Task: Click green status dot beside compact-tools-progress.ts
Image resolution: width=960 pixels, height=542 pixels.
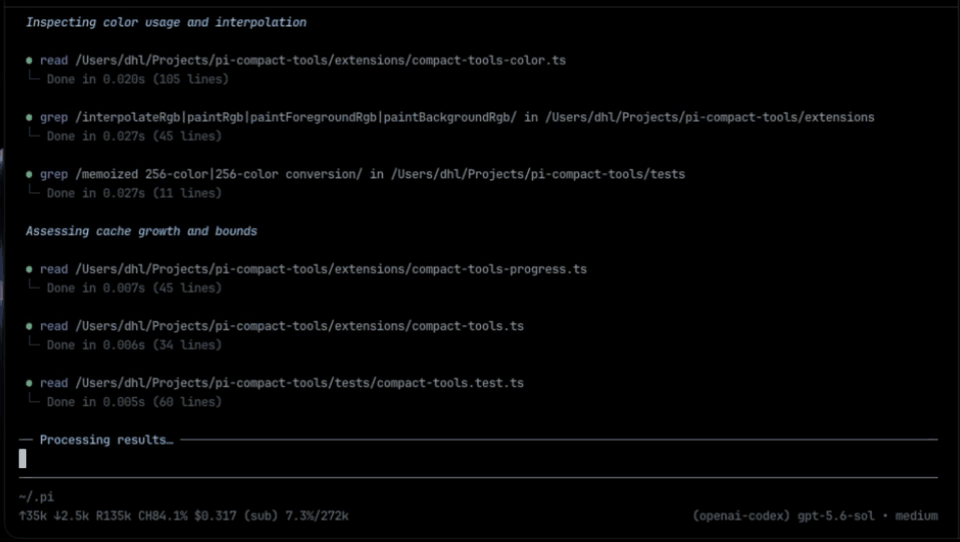Action: (29, 269)
